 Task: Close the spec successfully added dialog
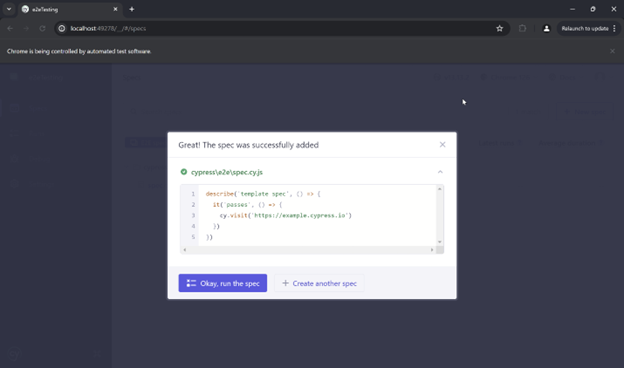[442, 144]
